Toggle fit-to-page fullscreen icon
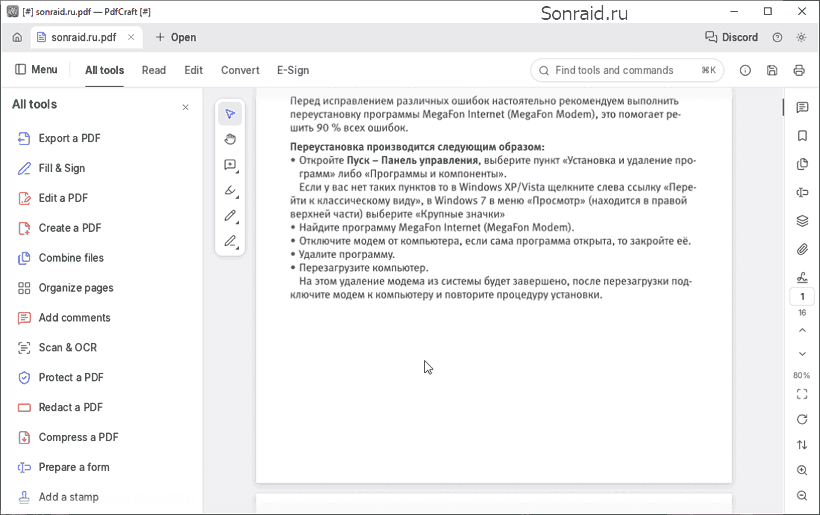This screenshot has width=820, height=515. click(802, 394)
